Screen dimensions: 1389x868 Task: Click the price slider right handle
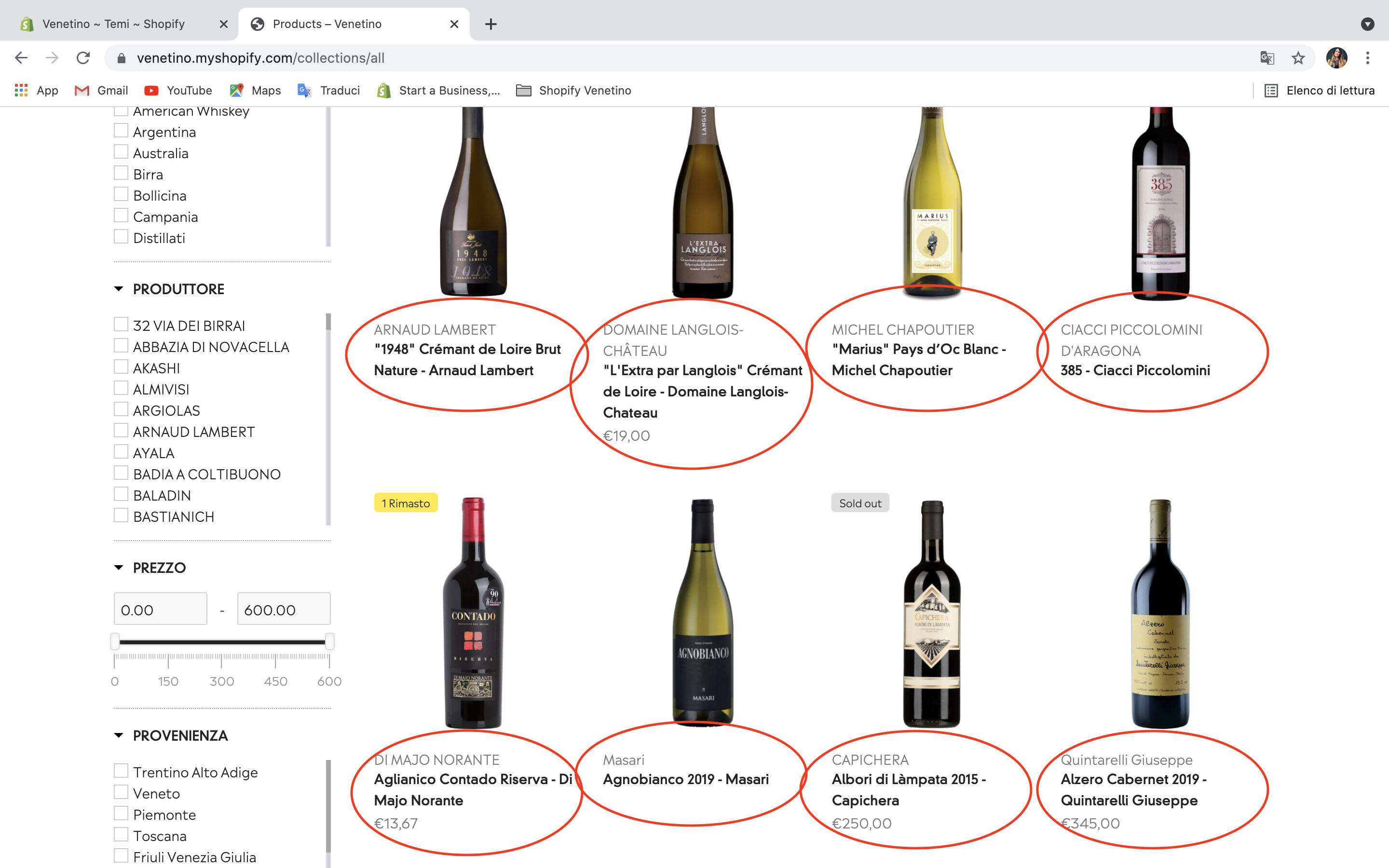(329, 641)
